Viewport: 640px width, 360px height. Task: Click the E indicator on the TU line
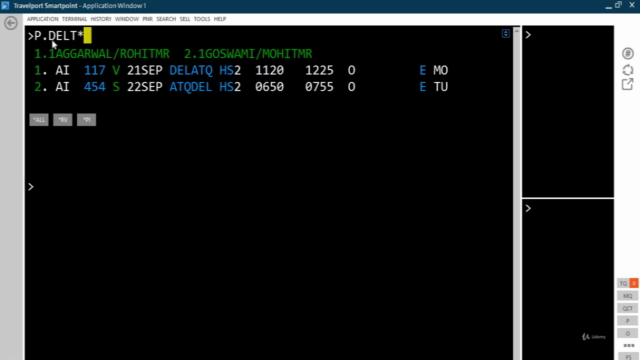[x=423, y=87]
